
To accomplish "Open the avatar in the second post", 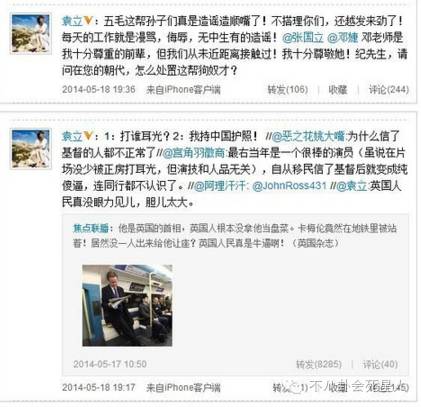I will 31,148.
